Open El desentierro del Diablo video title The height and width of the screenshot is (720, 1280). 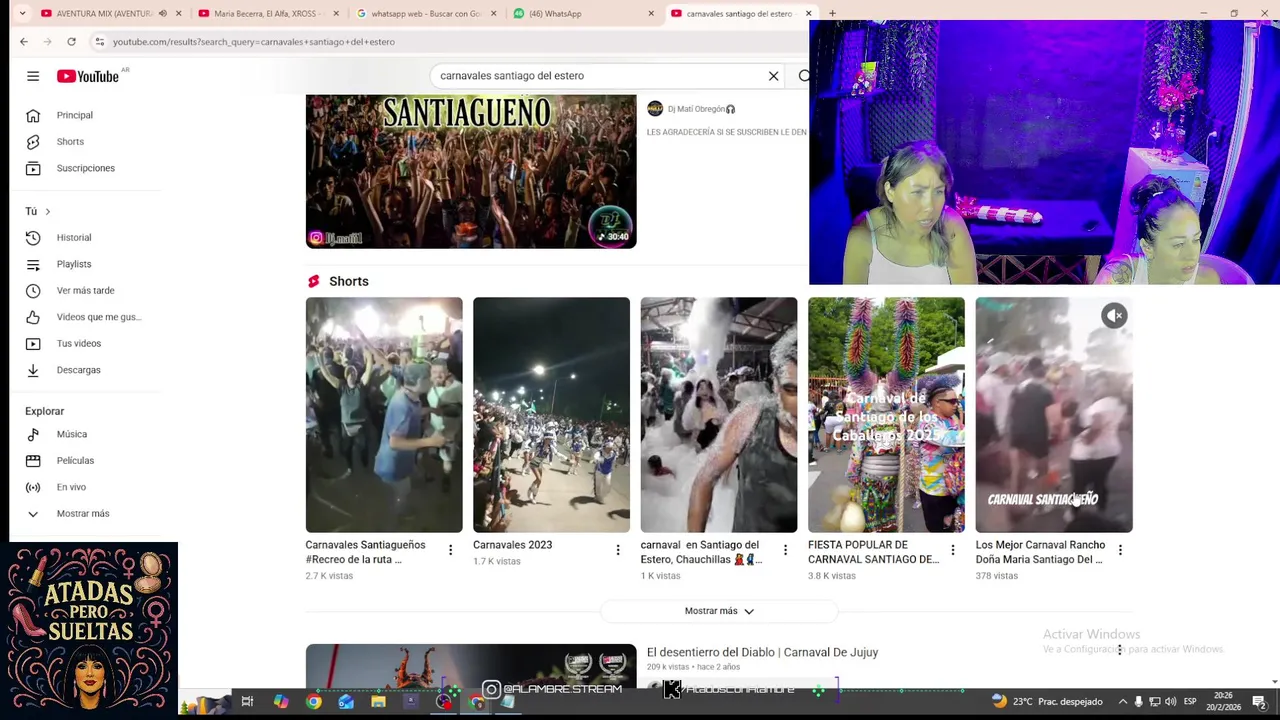(762, 652)
